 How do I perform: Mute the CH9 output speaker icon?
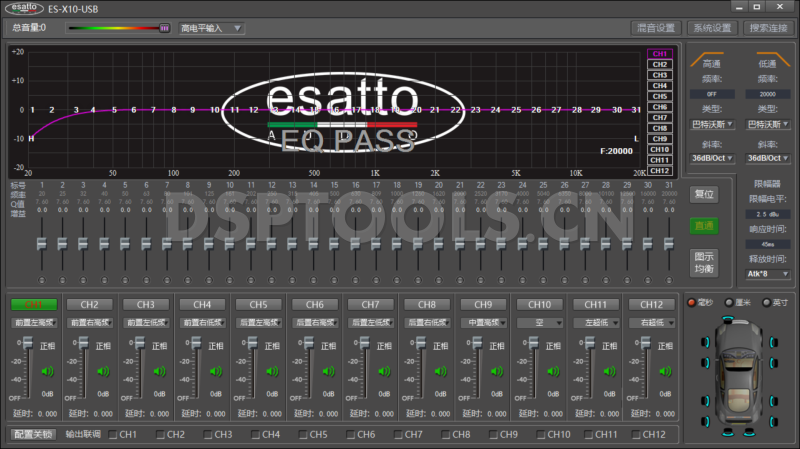pyautogui.click(x=497, y=371)
